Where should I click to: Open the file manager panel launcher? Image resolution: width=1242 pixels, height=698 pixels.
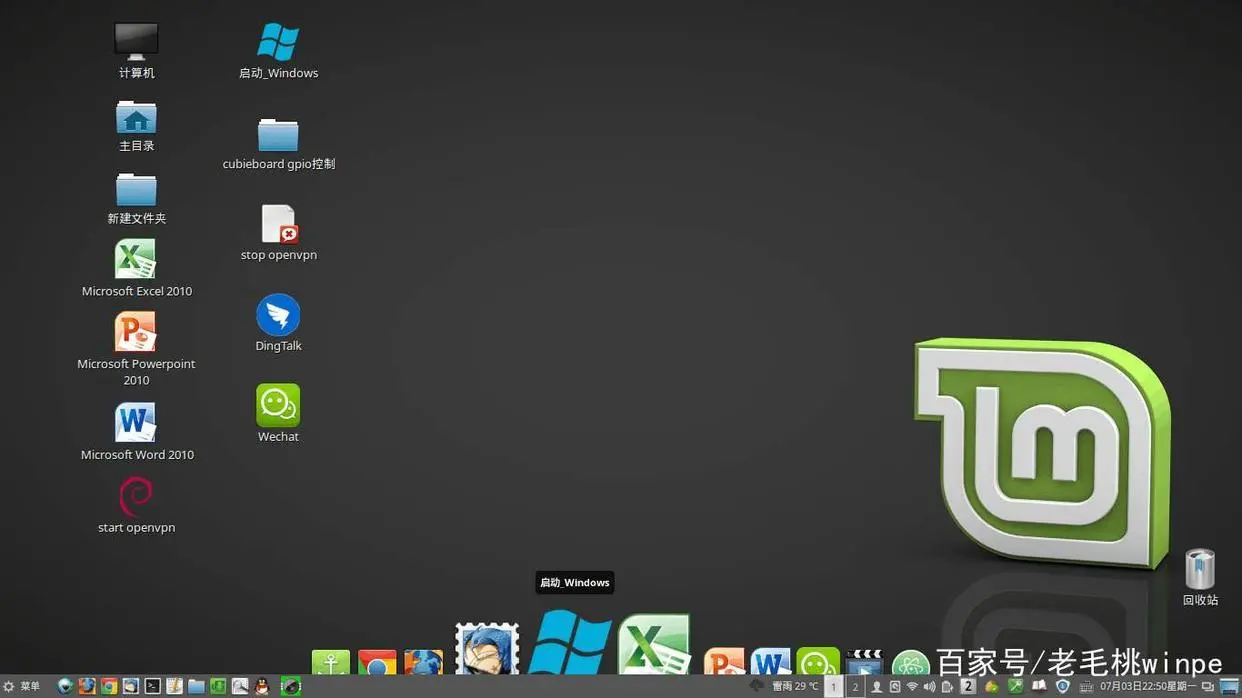[196, 686]
